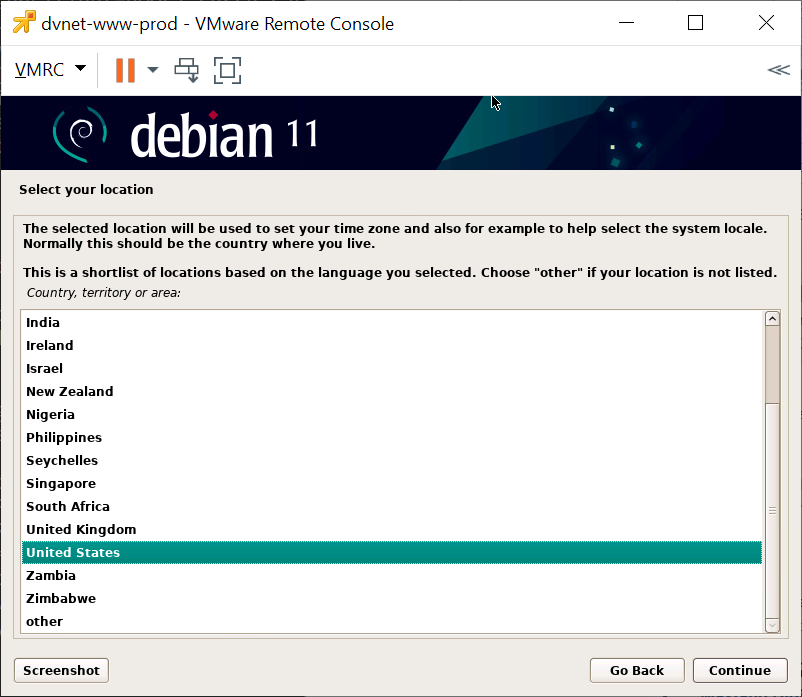Choose United Kingdom in the country list
The height and width of the screenshot is (697, 802).
coord(81,529)
